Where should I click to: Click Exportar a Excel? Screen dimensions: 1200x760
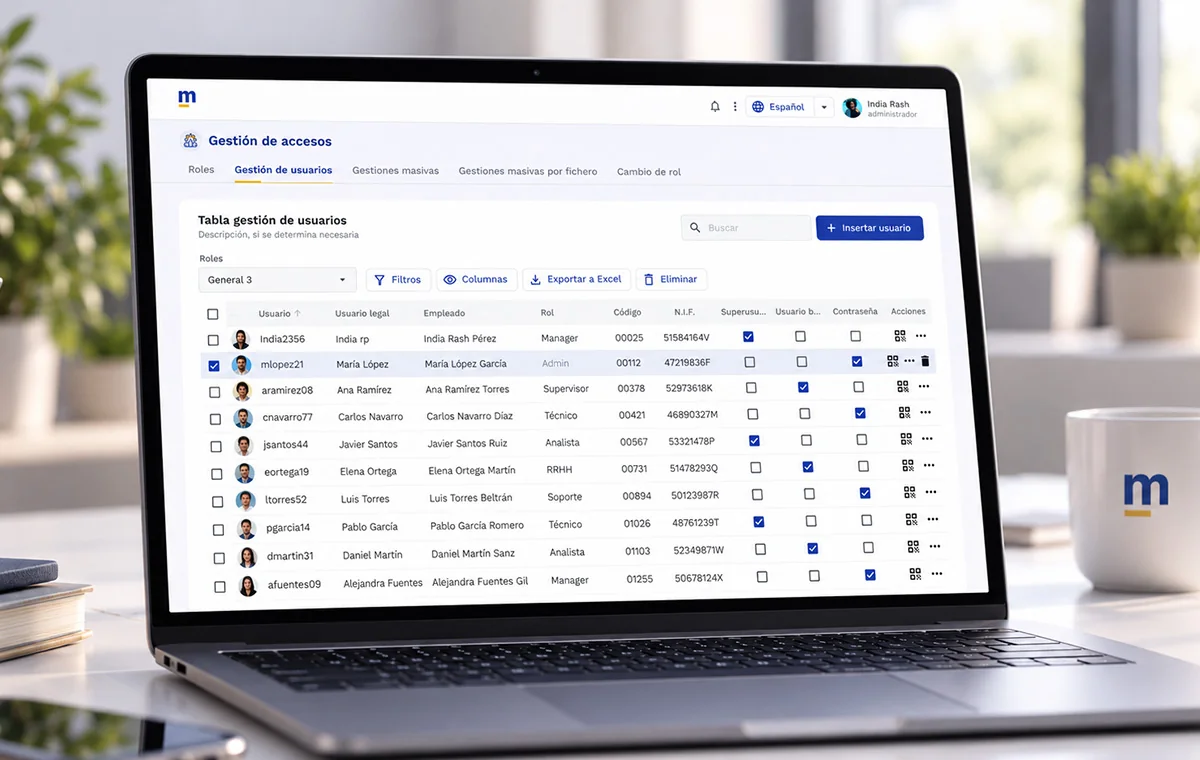pos(576,279)
